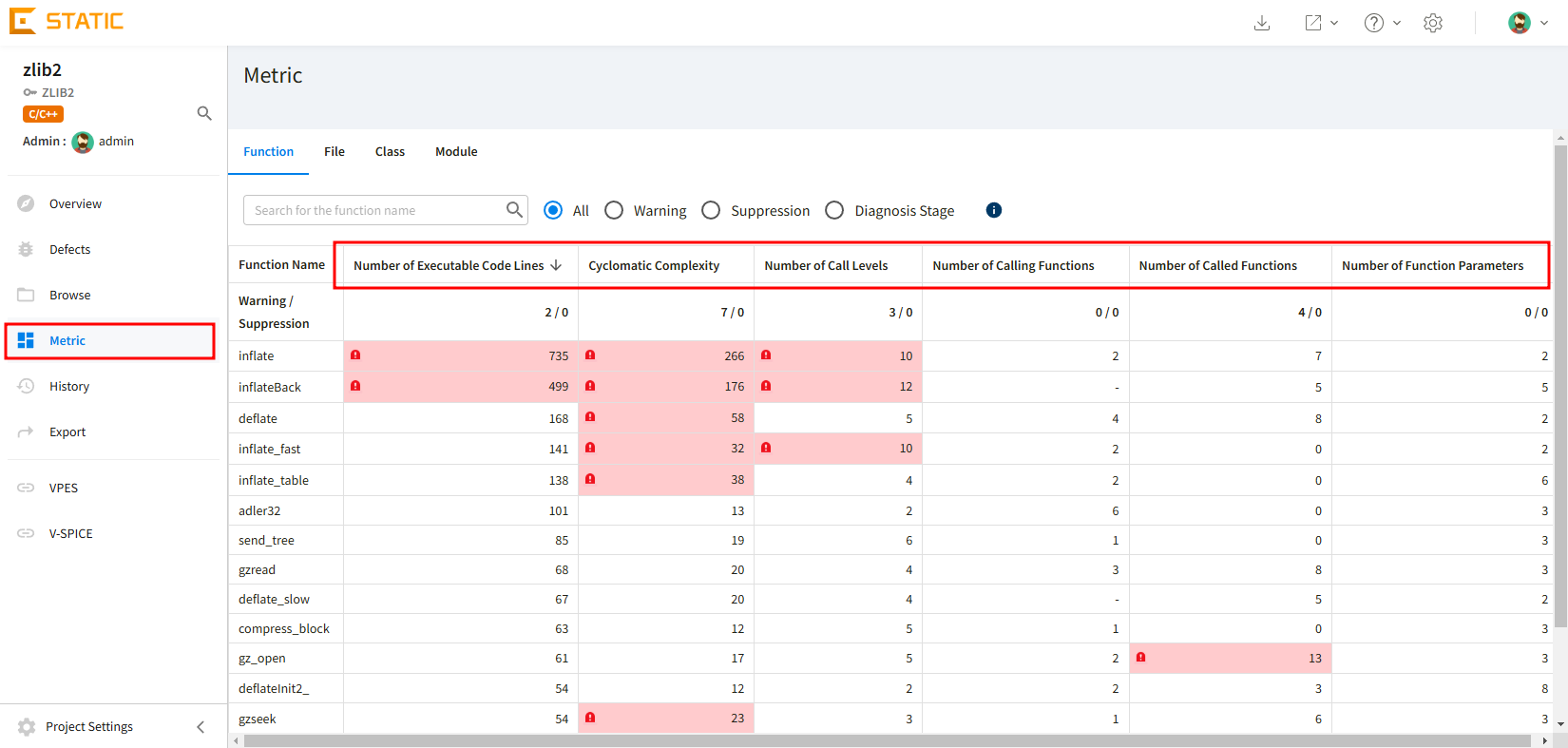Select the Diagnosis Stage radio button
Viewport: 1568px width, 748px height.
click(x=834, y=210)
